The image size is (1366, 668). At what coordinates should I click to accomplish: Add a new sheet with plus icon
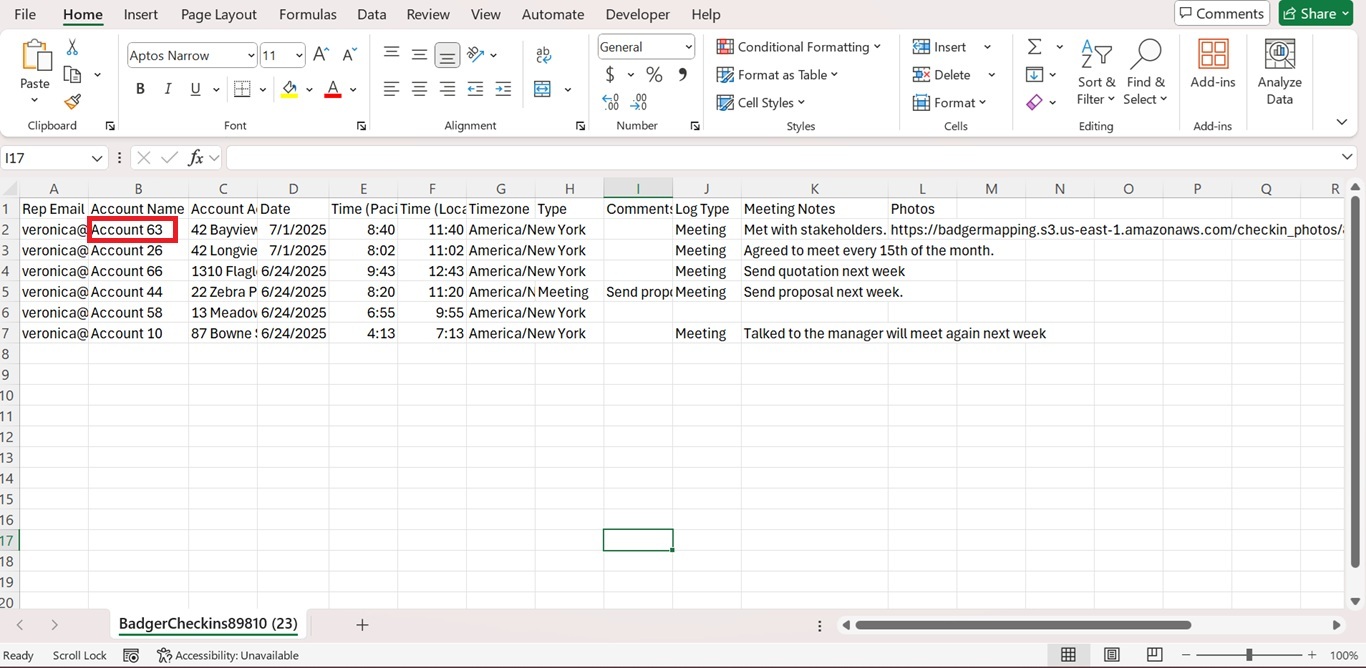pos(362,625)
